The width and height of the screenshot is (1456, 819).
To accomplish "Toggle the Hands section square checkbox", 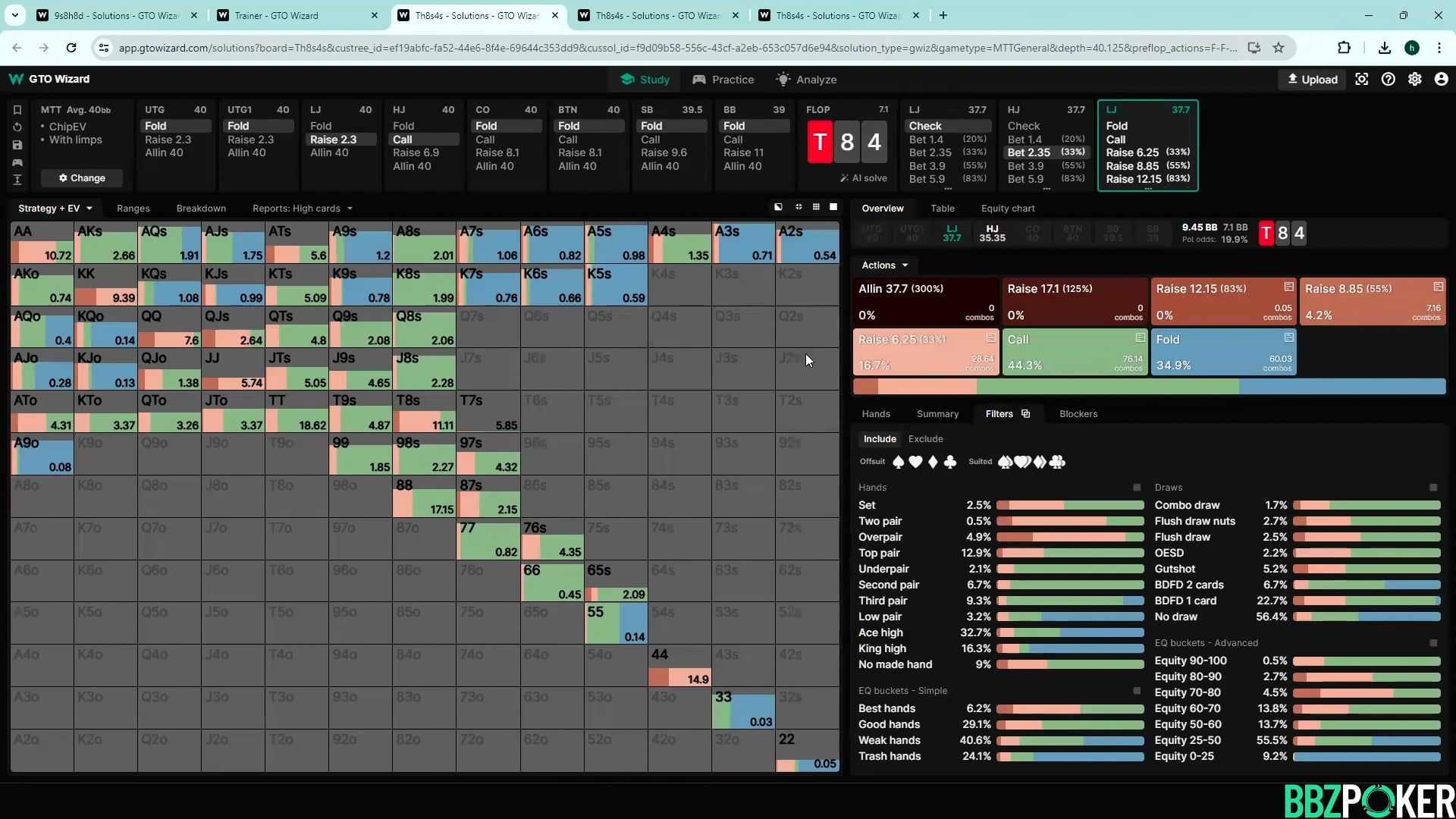I will [x=1136, y=488].
